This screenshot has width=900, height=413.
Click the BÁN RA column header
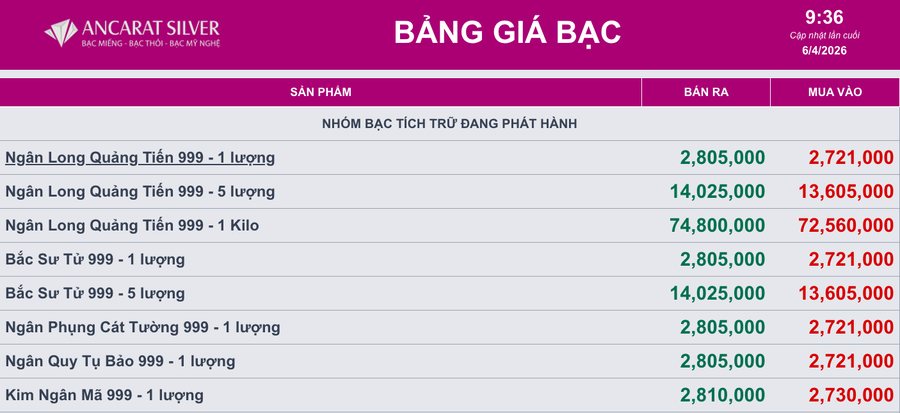pyautogui.click(x=705, y=92)
